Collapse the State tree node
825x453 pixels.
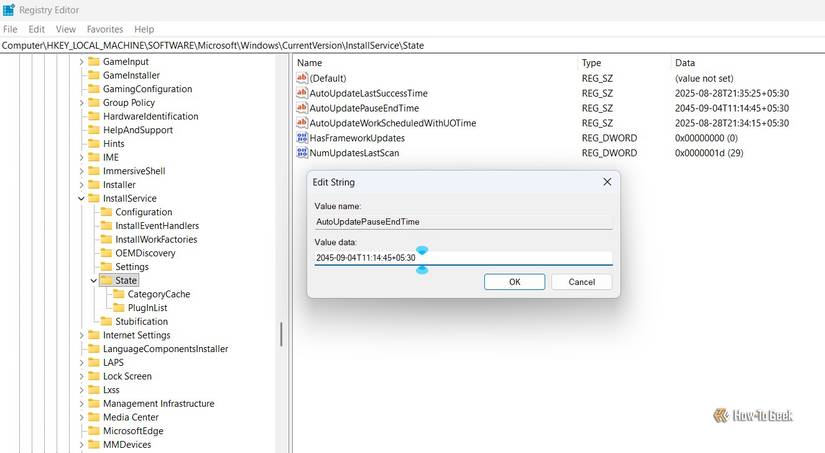pyautogui.click(x=94, y=281)
